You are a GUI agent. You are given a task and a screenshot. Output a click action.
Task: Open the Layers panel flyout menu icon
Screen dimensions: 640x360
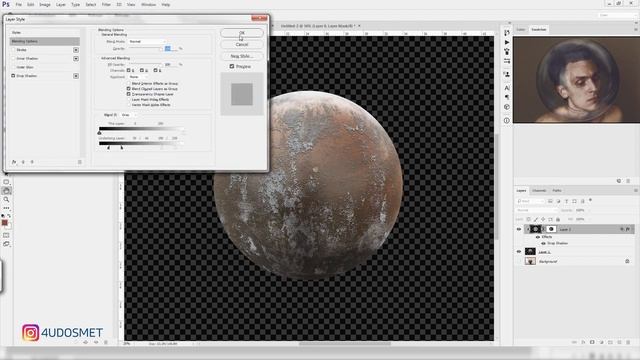(x=635, y=191)
